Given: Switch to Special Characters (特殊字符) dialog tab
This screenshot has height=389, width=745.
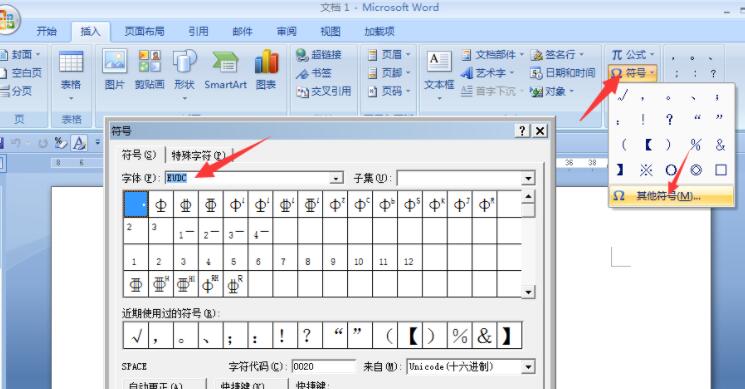Looking at the screenshot, I should point(198,155).
